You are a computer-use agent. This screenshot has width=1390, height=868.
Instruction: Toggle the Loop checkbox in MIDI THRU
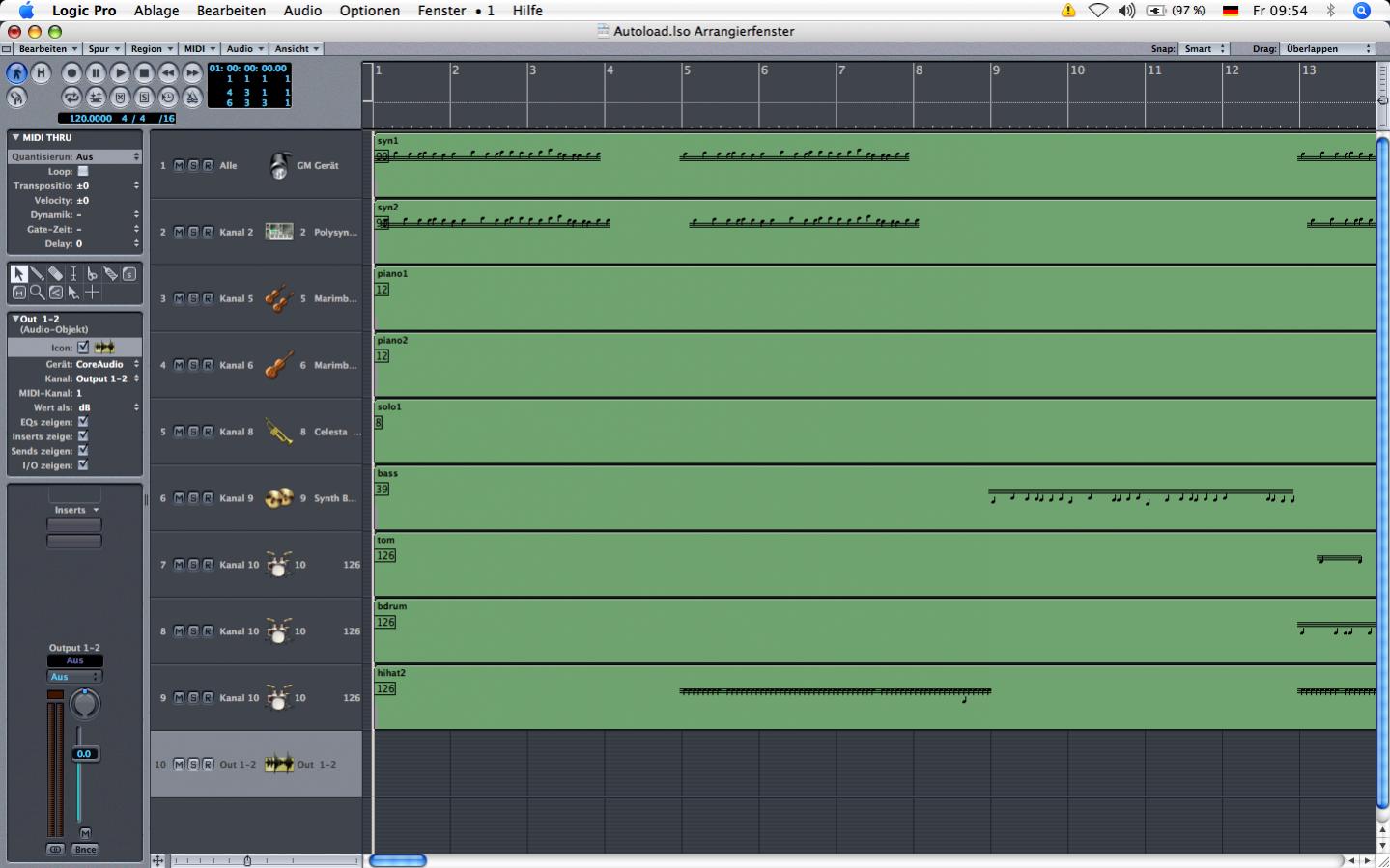tap(83, 171)
